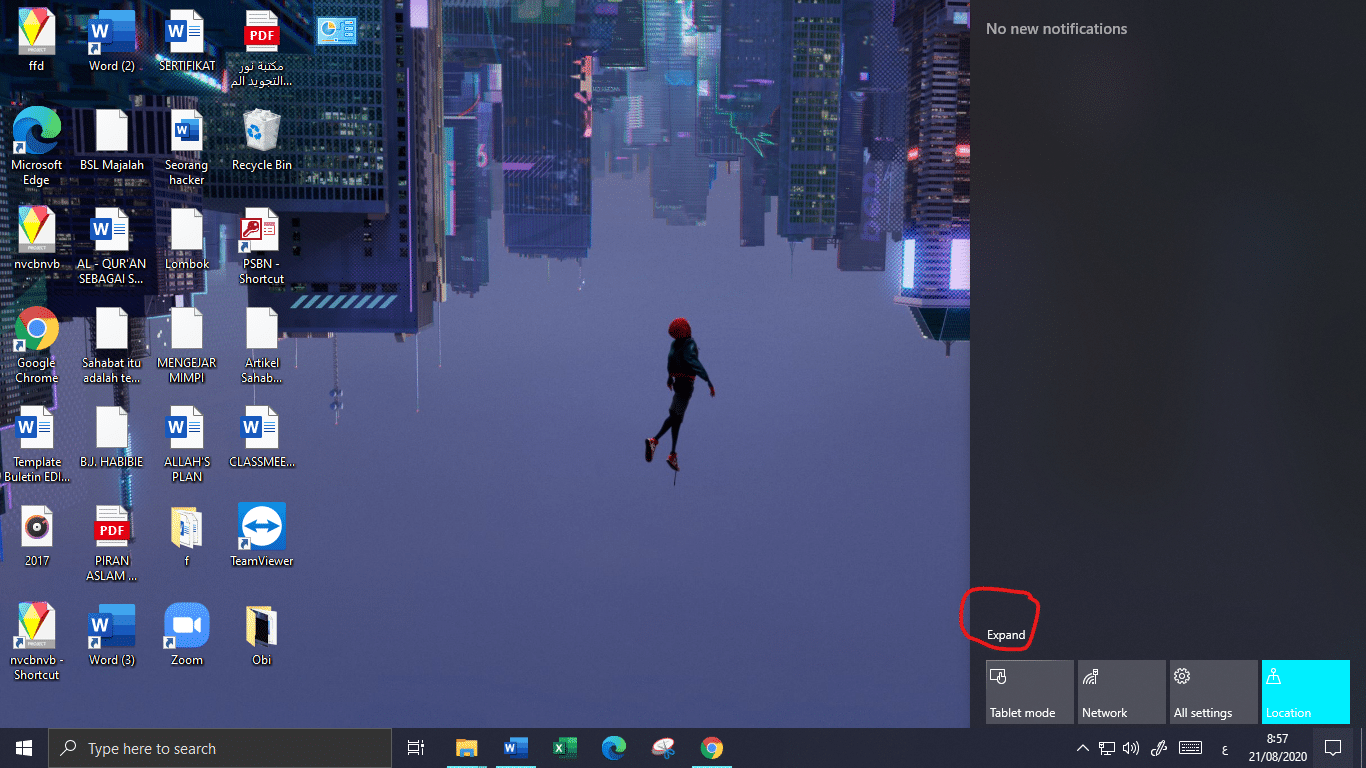Viewport: 1366px width, 768px height.
Task: Close Action Center via notification icon
Action: 1332,748
